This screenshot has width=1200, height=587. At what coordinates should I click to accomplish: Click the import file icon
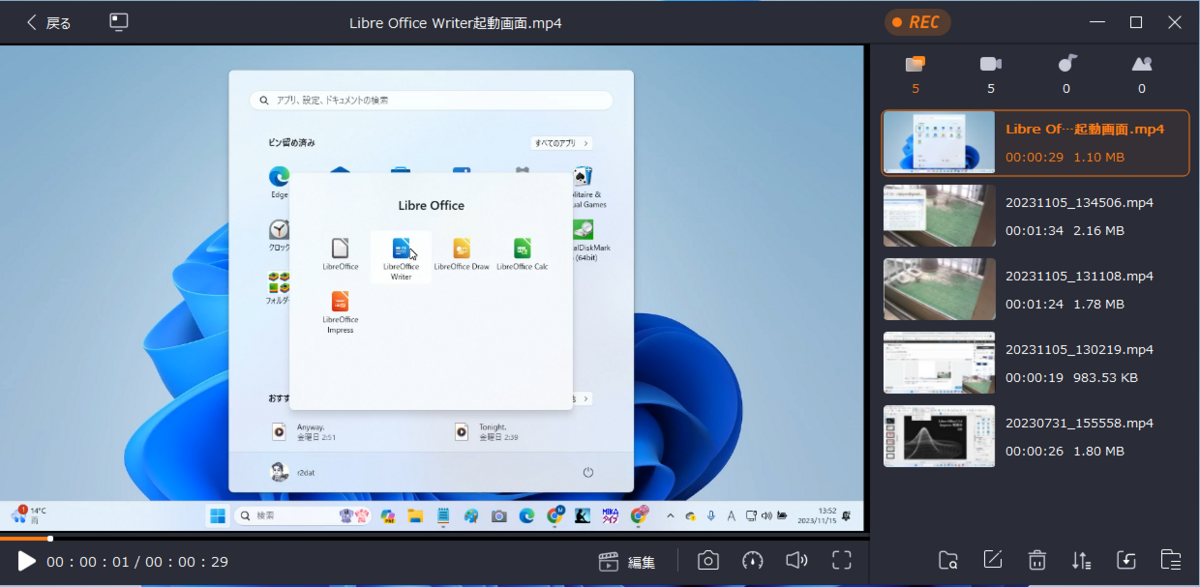(x=1126, y=560)
